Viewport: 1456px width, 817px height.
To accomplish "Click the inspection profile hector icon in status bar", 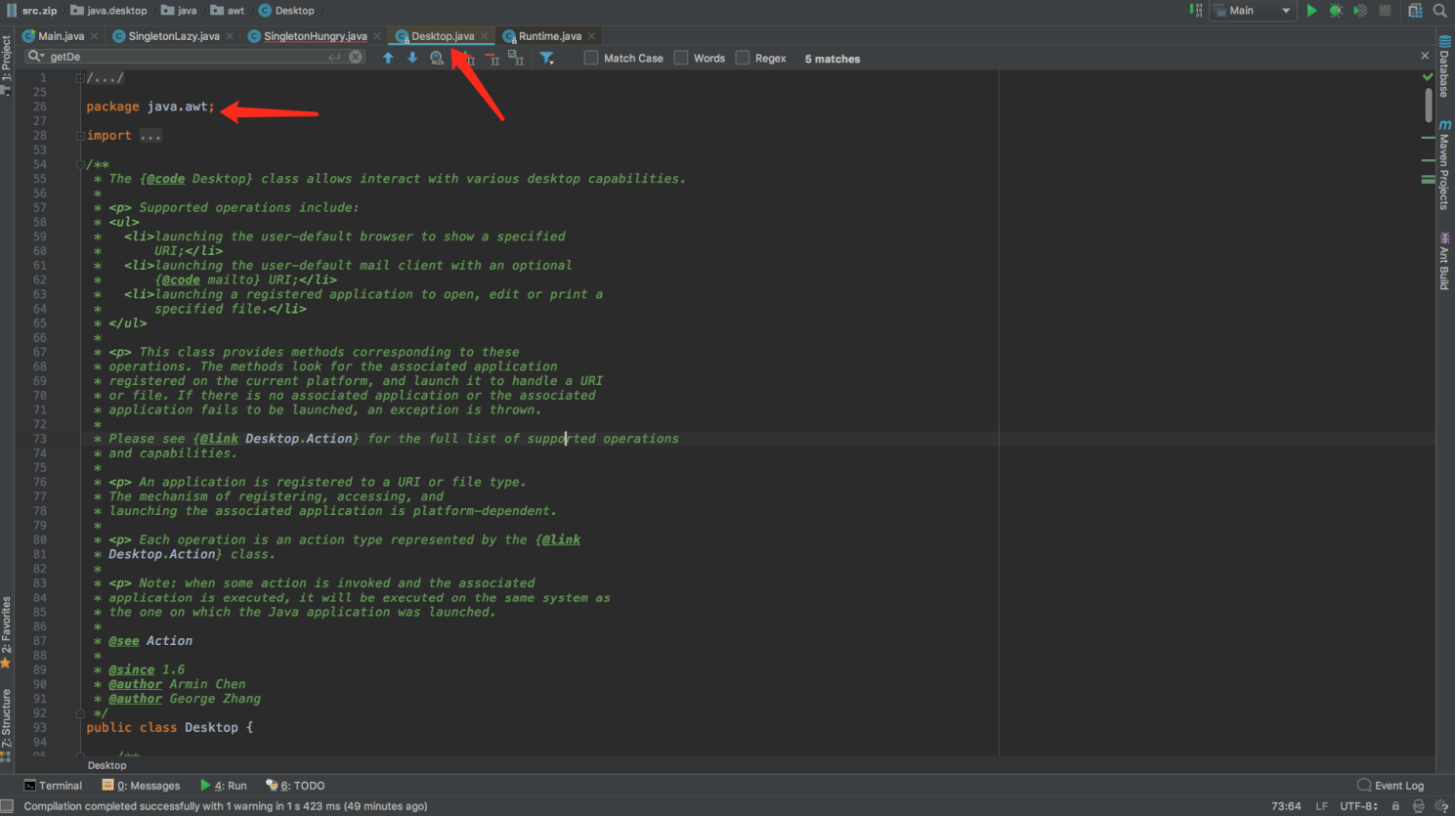I will point(1419,807).
